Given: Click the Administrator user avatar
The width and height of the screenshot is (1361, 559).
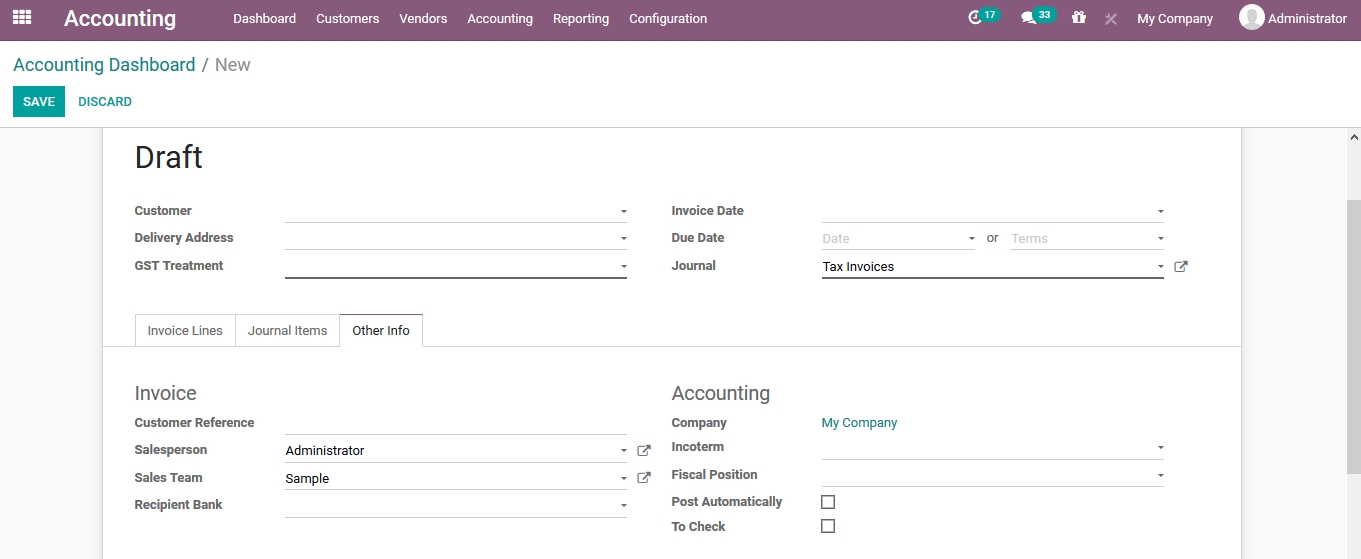Looking at the screenshot, I should click(x=1251, y=18).
